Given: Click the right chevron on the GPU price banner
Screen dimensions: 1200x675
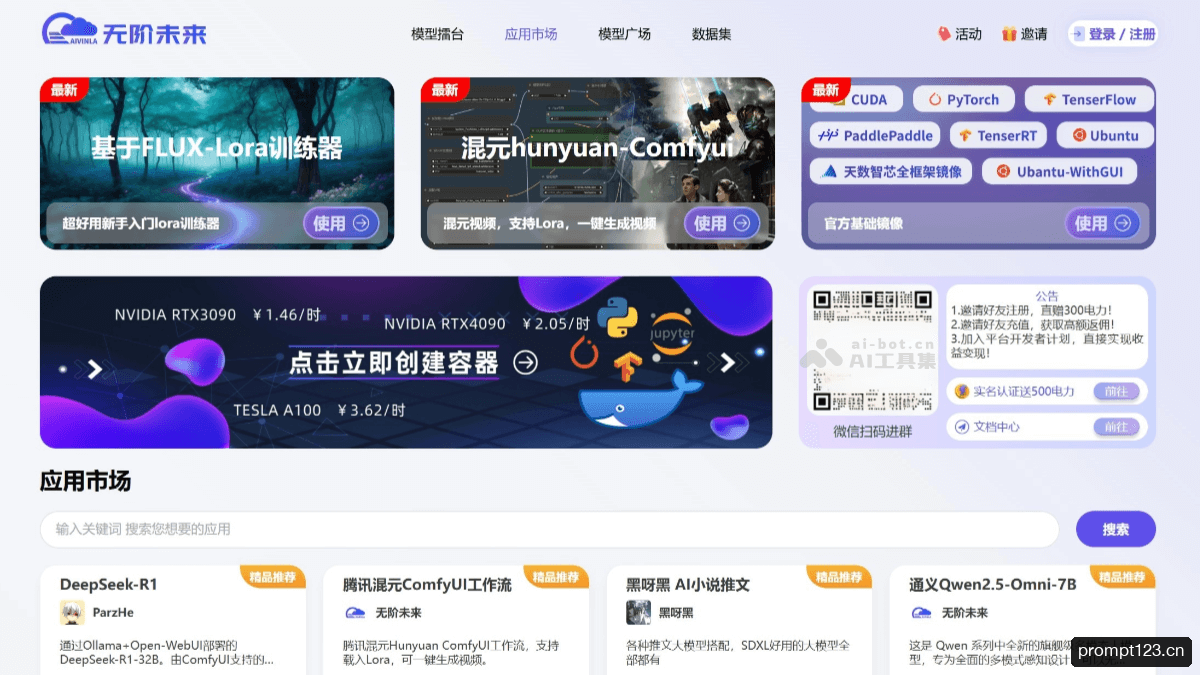Looking at the screenshot, I should [727, 362].
